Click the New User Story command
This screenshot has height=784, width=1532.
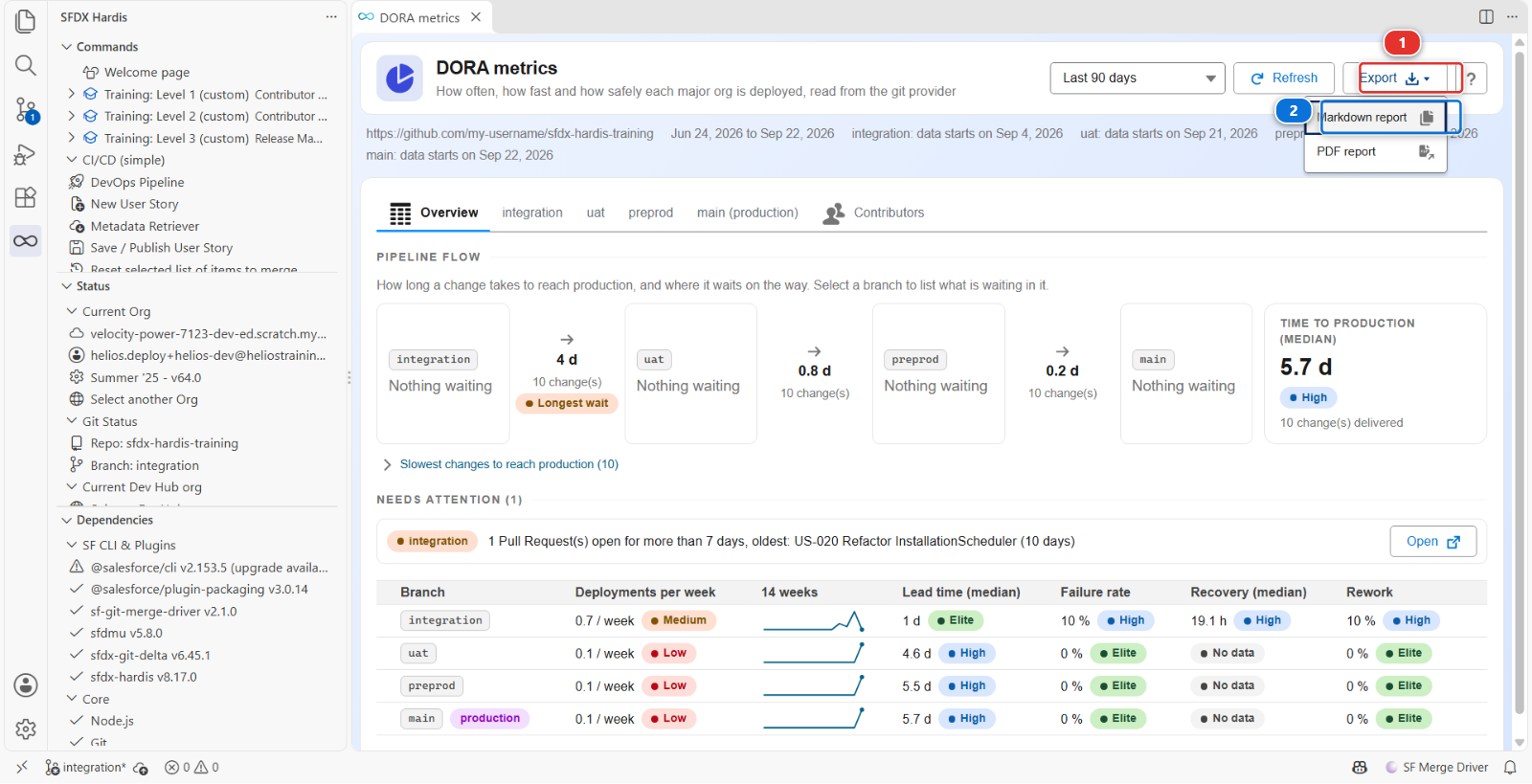pyautogui.click(x=134, y=204)
